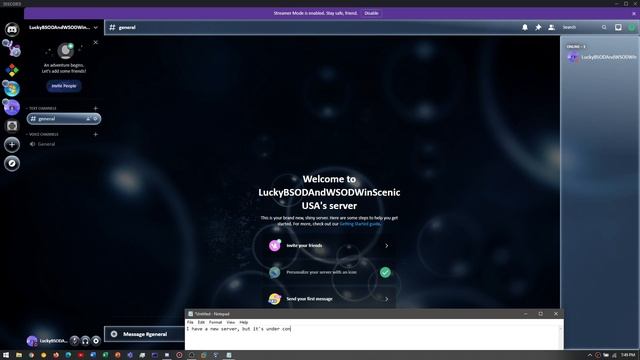
Task: Open settings gear on #general channel row
Action: point(96,118)
